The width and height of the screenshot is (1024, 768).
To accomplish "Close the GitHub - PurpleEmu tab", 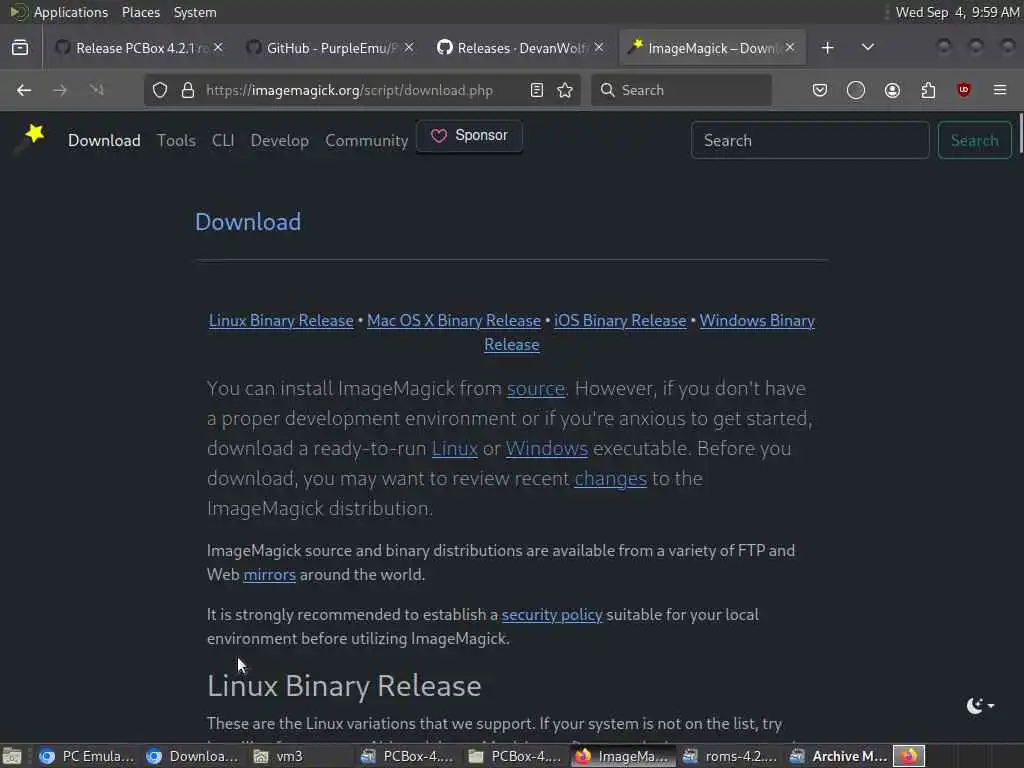I will (409, 47).
